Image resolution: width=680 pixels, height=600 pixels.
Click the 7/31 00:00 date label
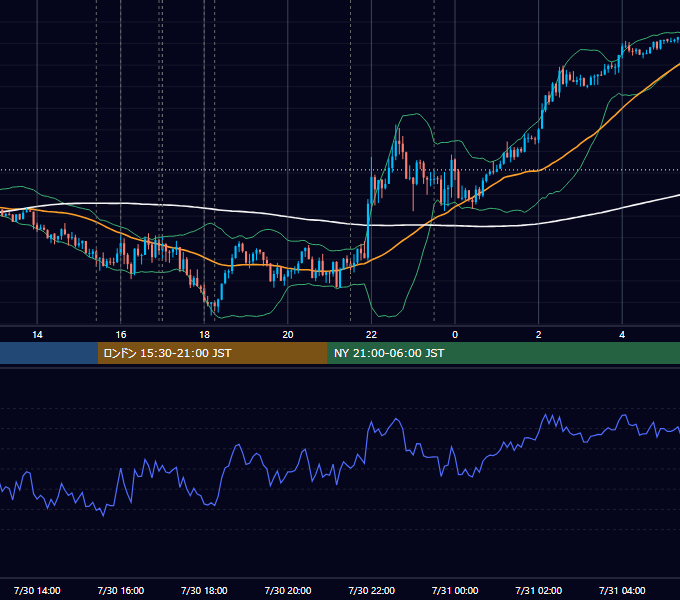point(455,590)
